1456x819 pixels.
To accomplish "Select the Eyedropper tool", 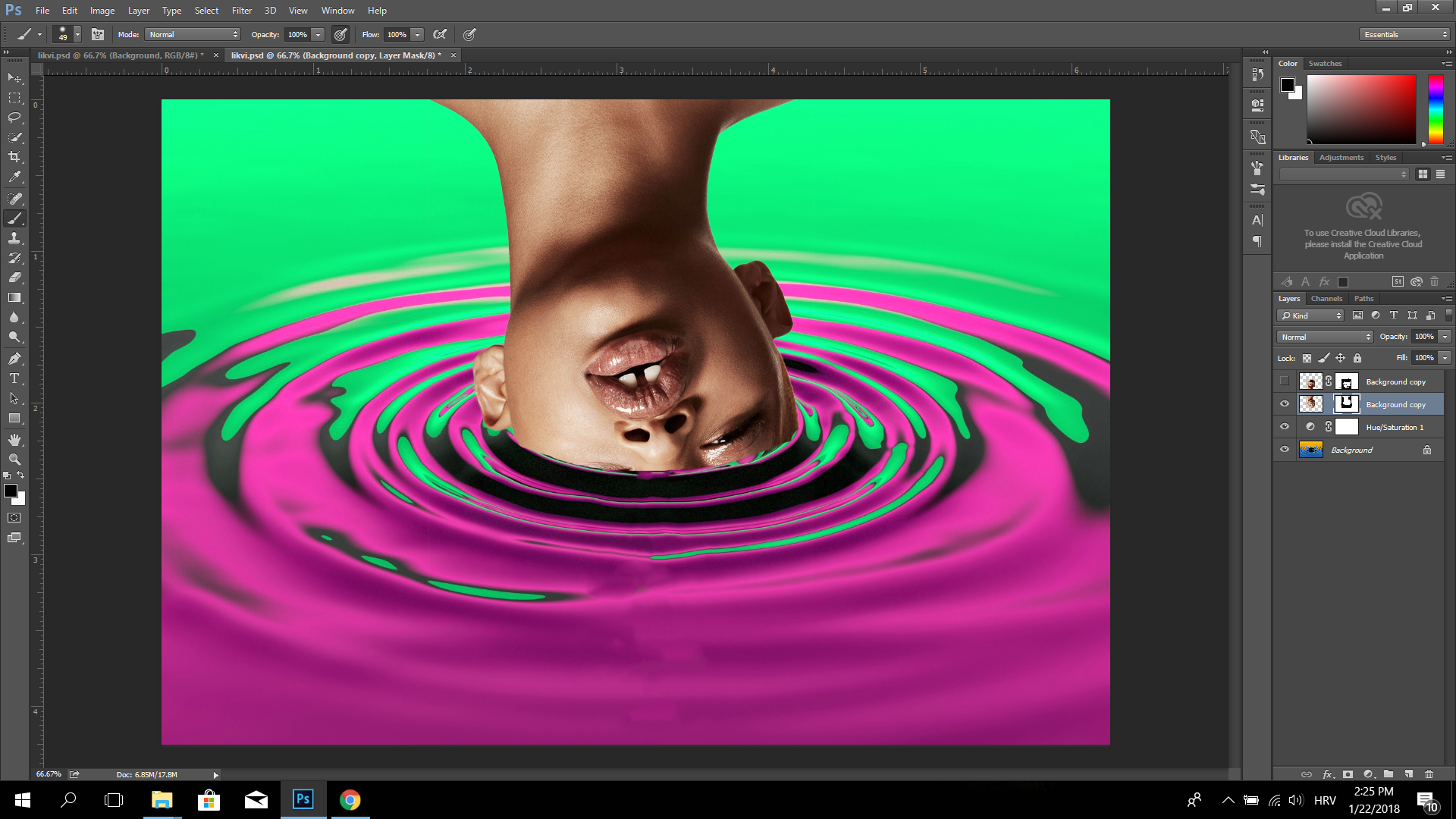I will (x=14, y=177).
